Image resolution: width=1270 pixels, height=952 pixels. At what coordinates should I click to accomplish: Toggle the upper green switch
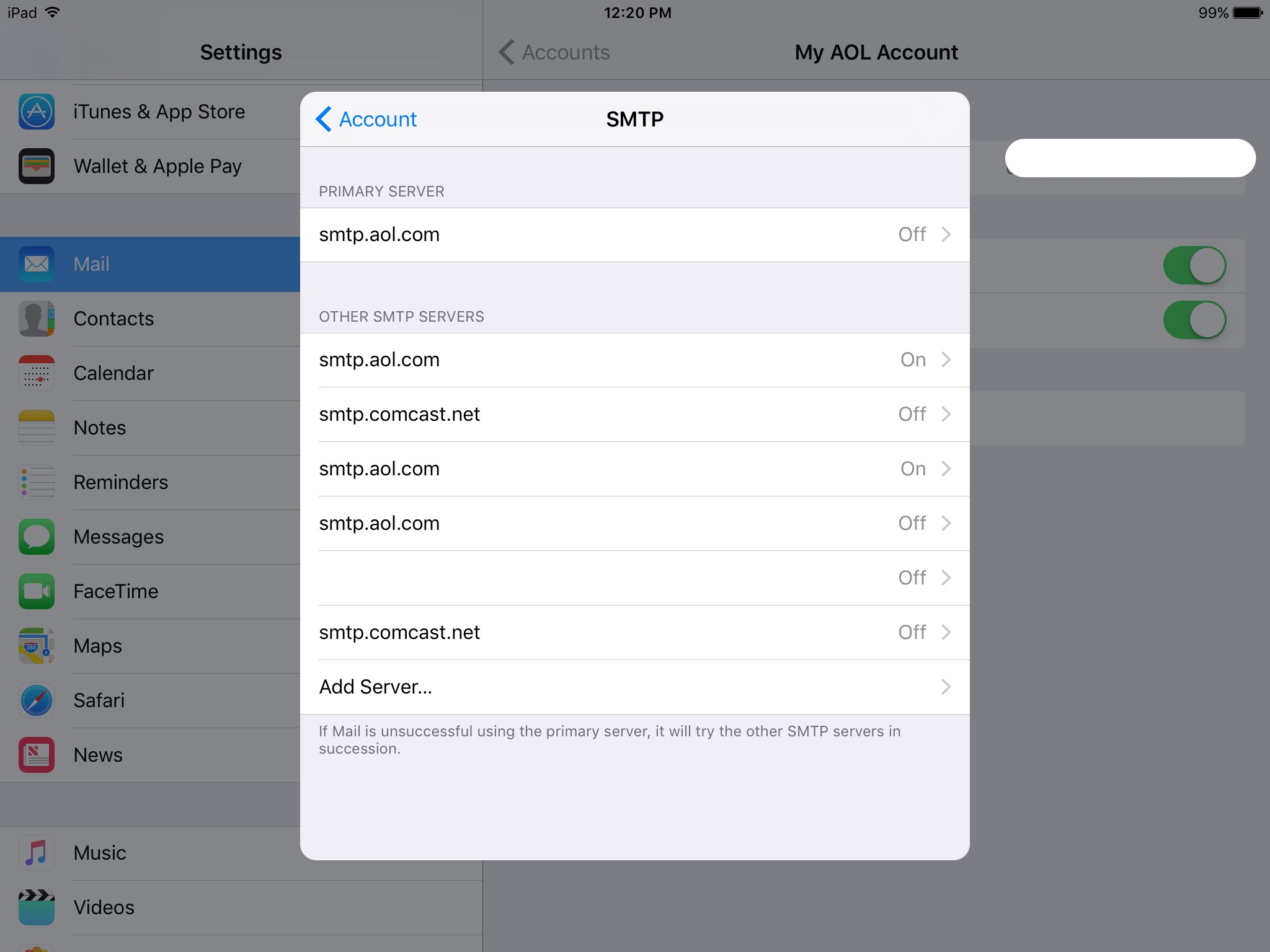[1194, 265]
